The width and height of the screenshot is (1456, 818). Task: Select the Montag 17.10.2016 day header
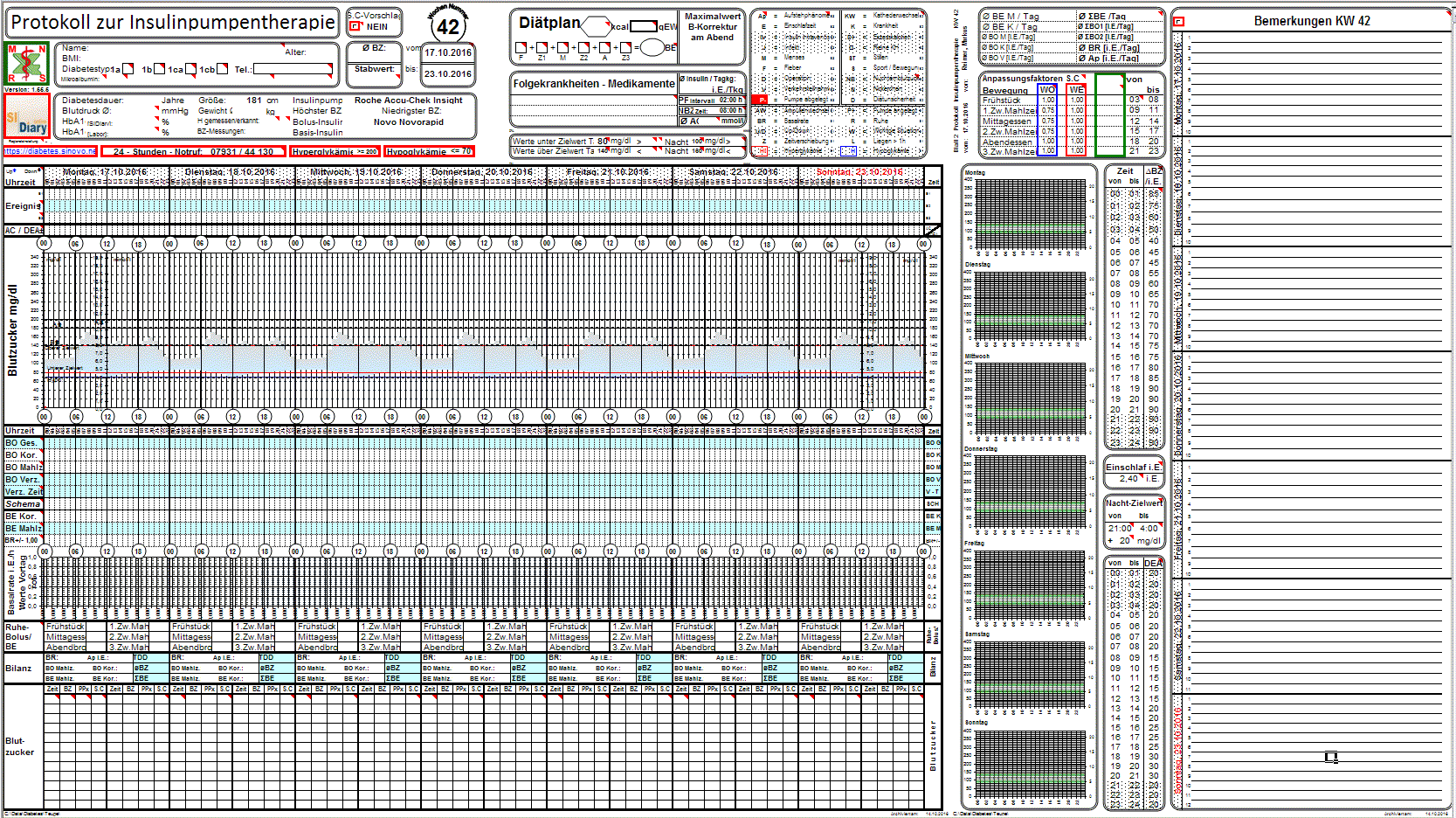105,172
